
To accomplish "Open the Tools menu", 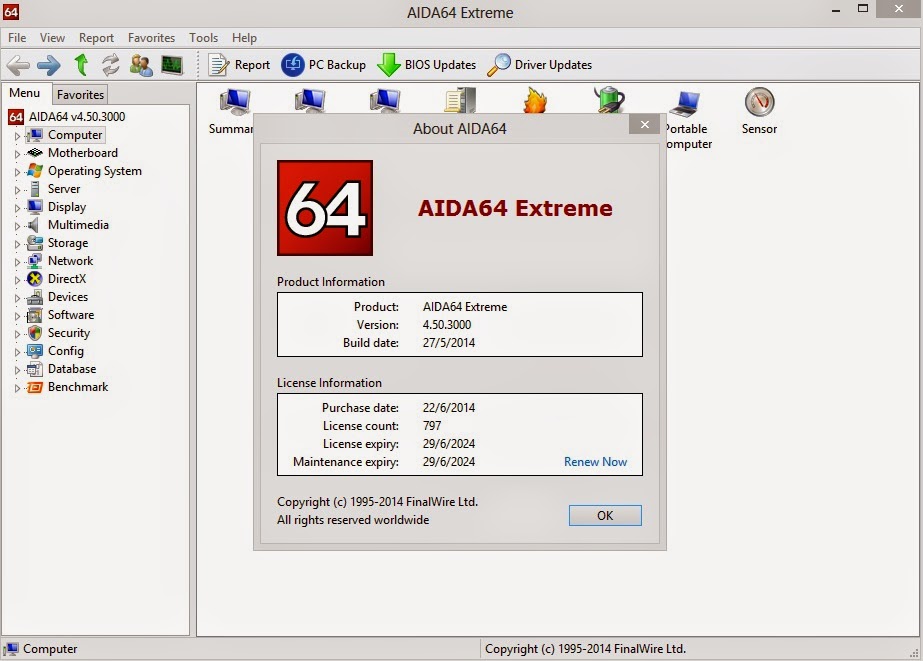I will (x=204, y=38).
